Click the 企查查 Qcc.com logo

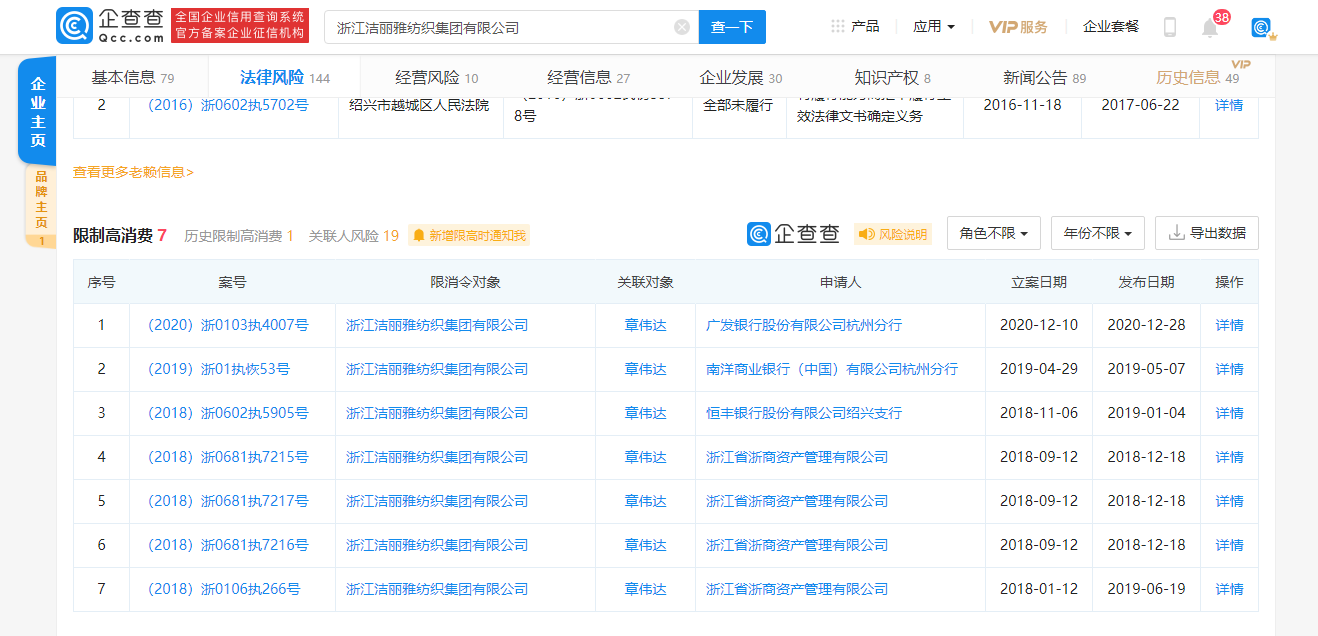110,26
